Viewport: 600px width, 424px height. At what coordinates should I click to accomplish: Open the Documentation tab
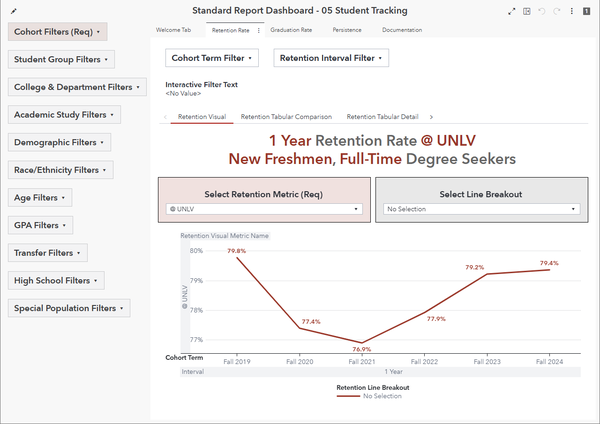tap(402, 30)
